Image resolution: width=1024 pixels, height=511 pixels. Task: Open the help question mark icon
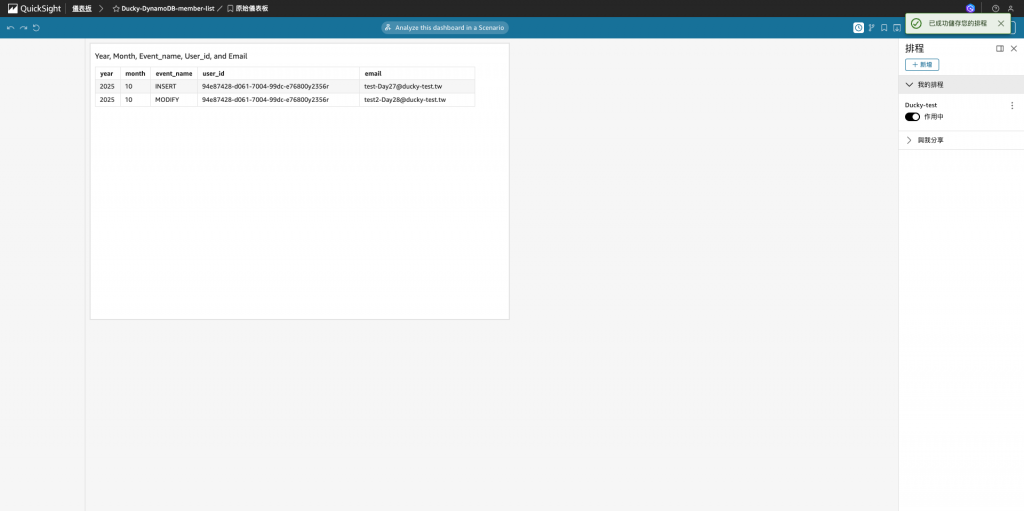pyautogui.click(x=995, y=8)
